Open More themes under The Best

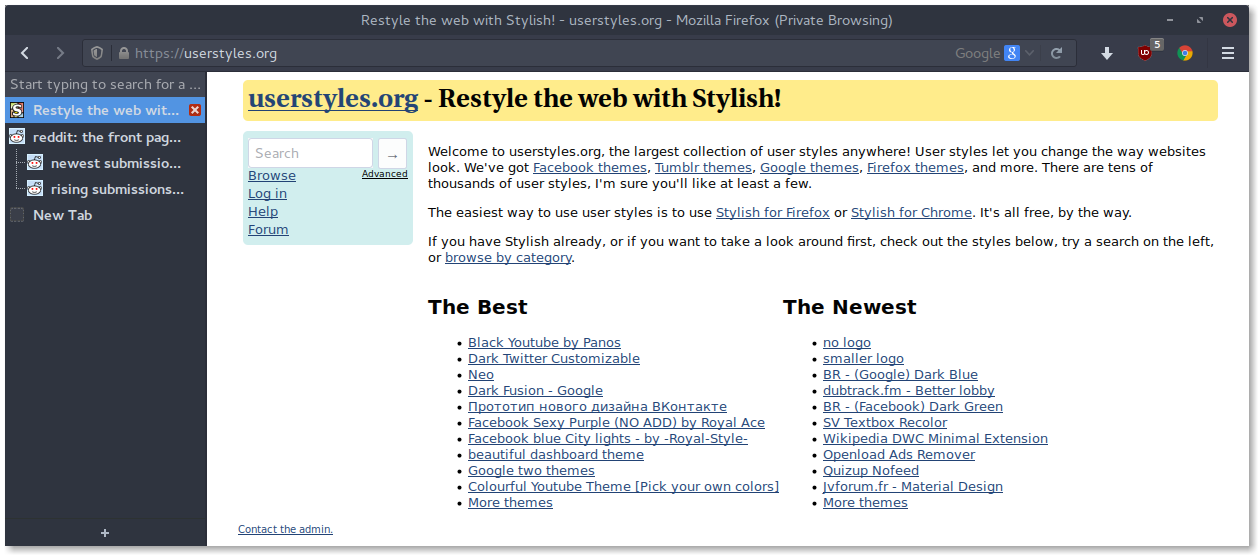tap(510, 503)
